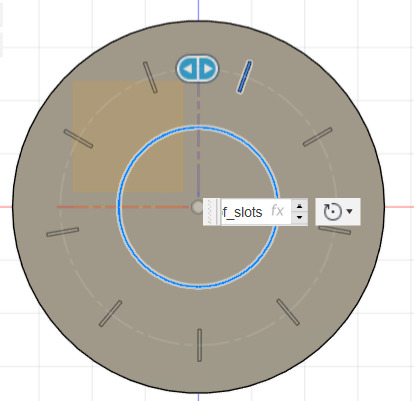Click the origin center point
This screenshot has width=414, height=401.
point(198,207)
